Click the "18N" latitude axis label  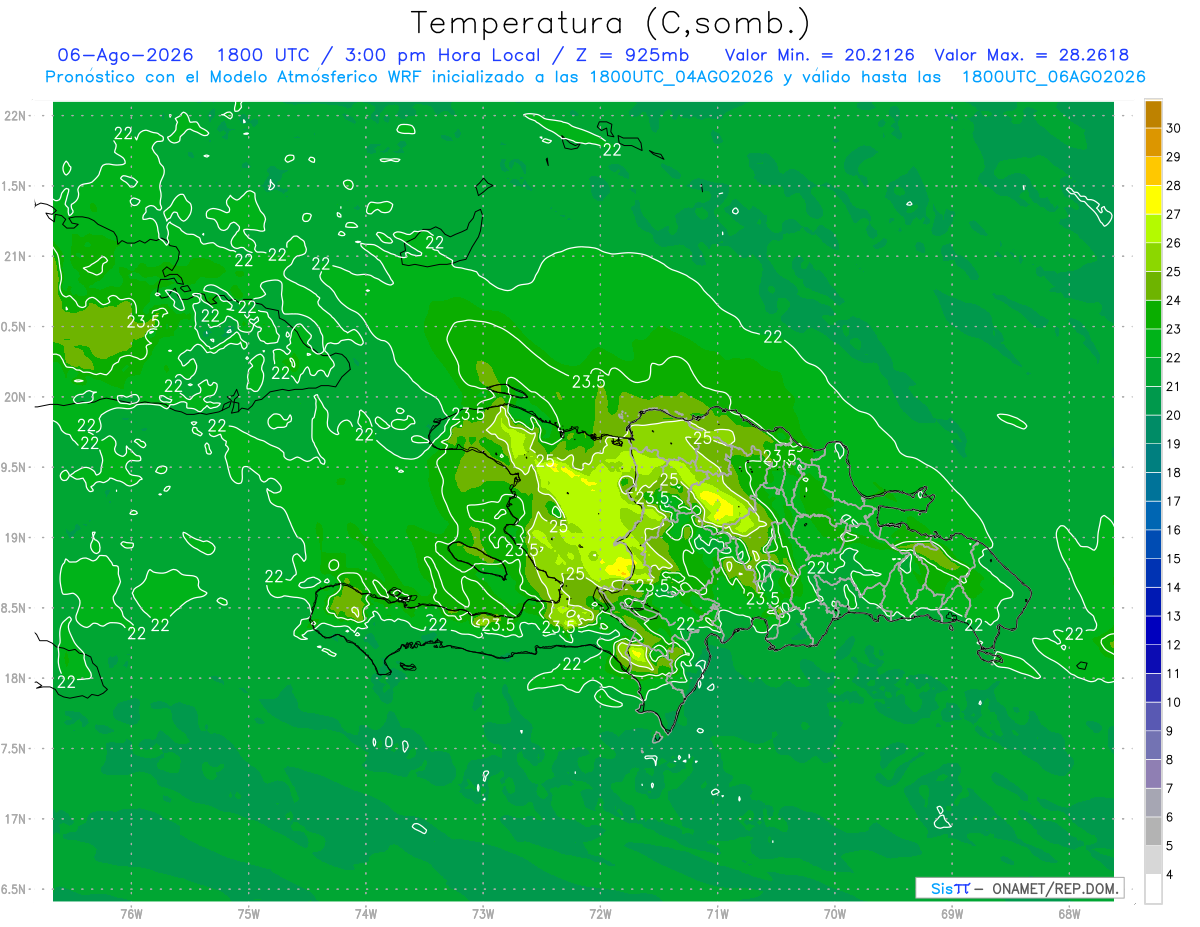(16, 678)
